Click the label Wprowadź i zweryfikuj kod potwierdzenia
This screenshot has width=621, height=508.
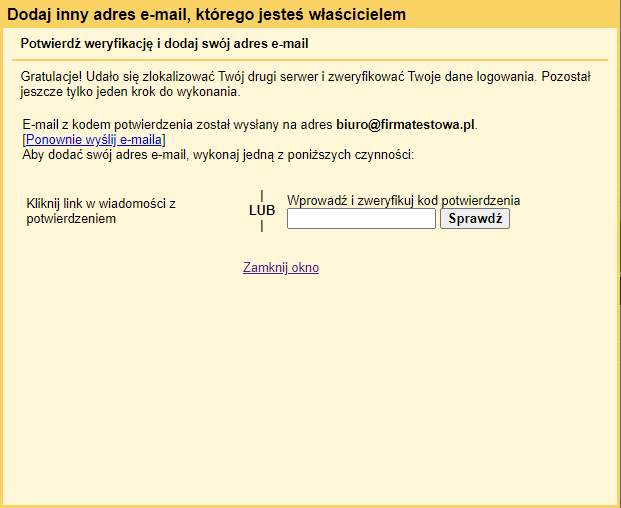[x=404, y=200]
